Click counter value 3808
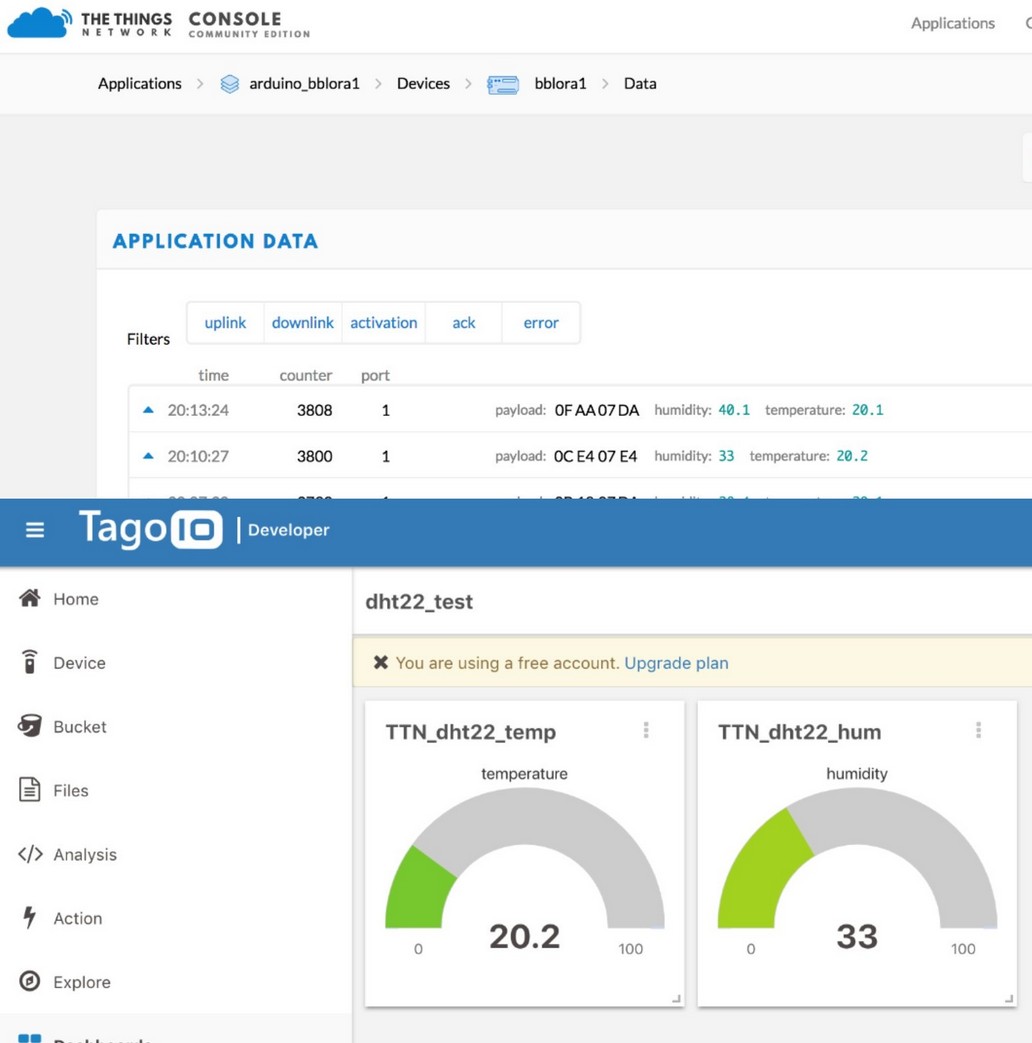 pos(314,410)
